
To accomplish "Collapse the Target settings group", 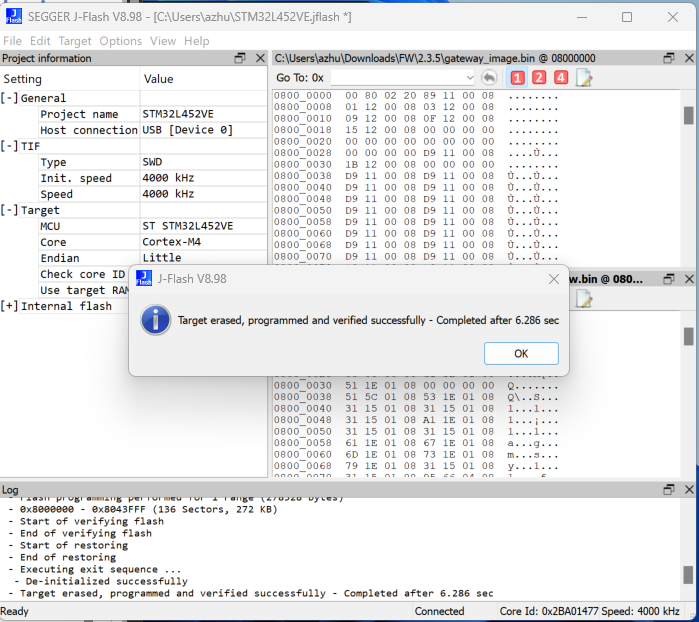I will [x=9, y=210].
